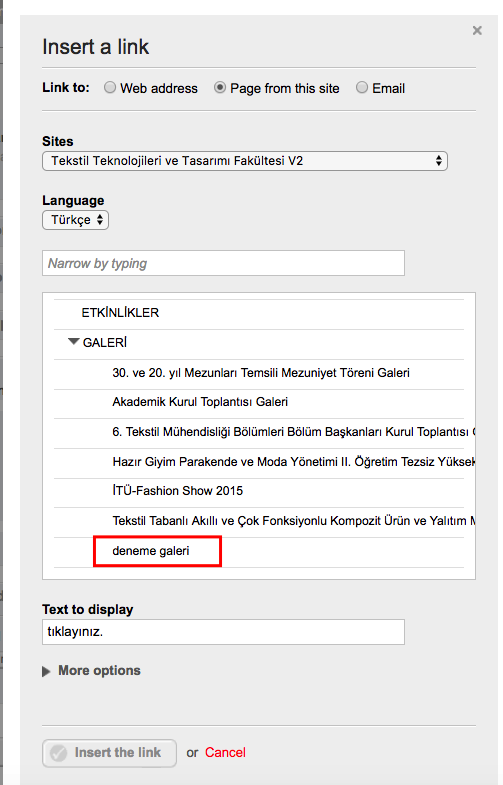Image resolution: width=503 pixels, height=785 pixels.
Task: Select the Email link type
Action: [361, 88]
